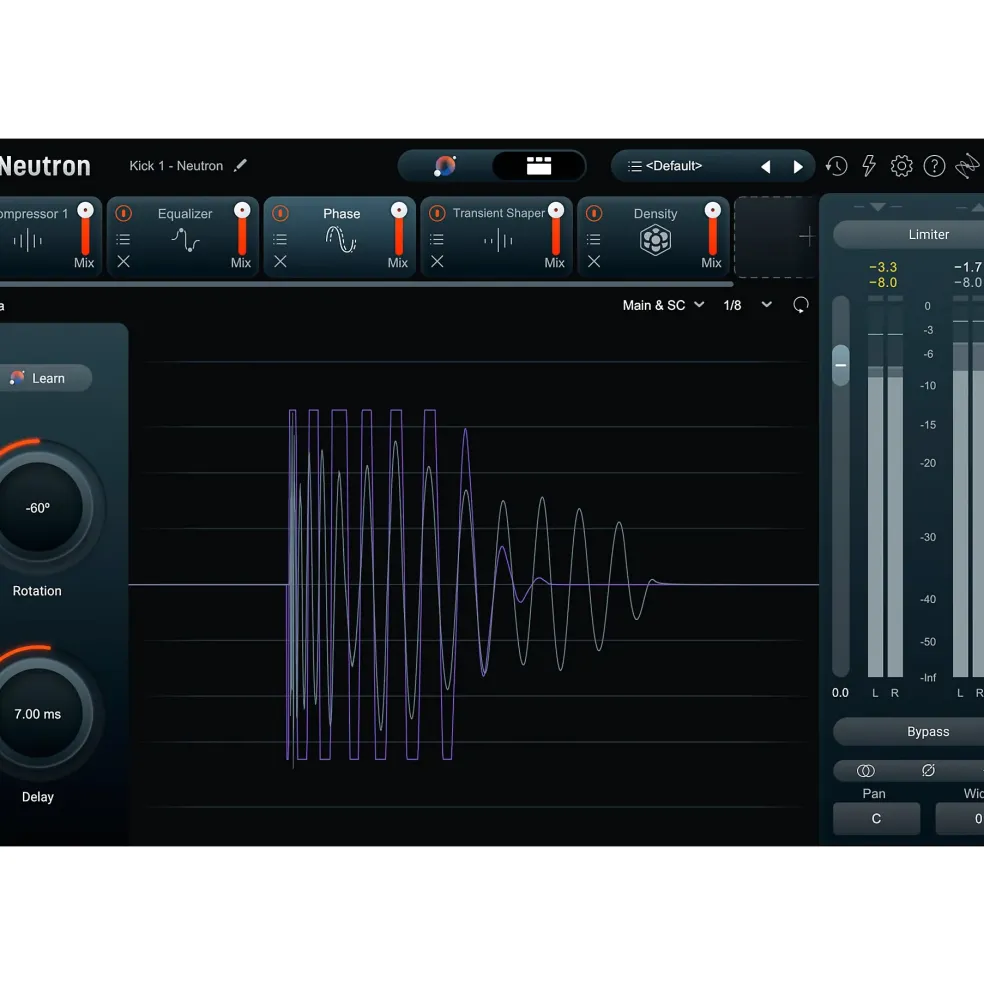Toggle the phase invert icon above Pan
This screenshot has height=985, width=984.
pyautogui.click(x=928, y=771)
